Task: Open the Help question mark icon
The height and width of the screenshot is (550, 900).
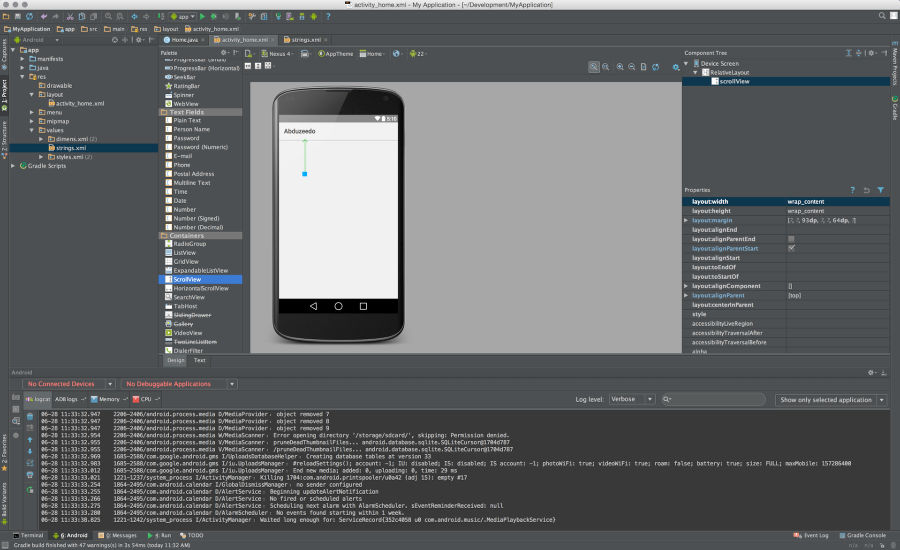Action: point(328,17)
